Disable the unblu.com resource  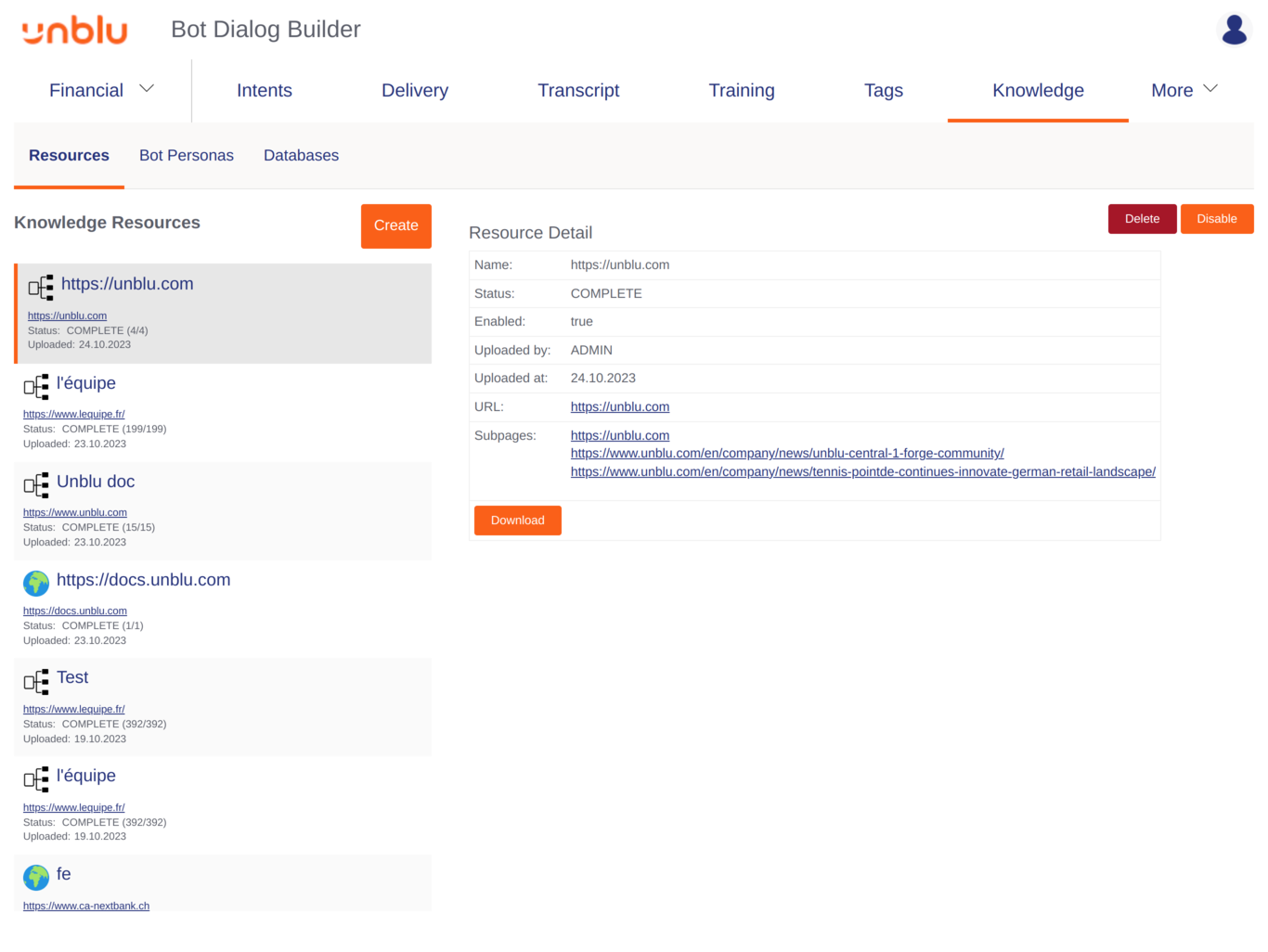[x=1217, y=218]
